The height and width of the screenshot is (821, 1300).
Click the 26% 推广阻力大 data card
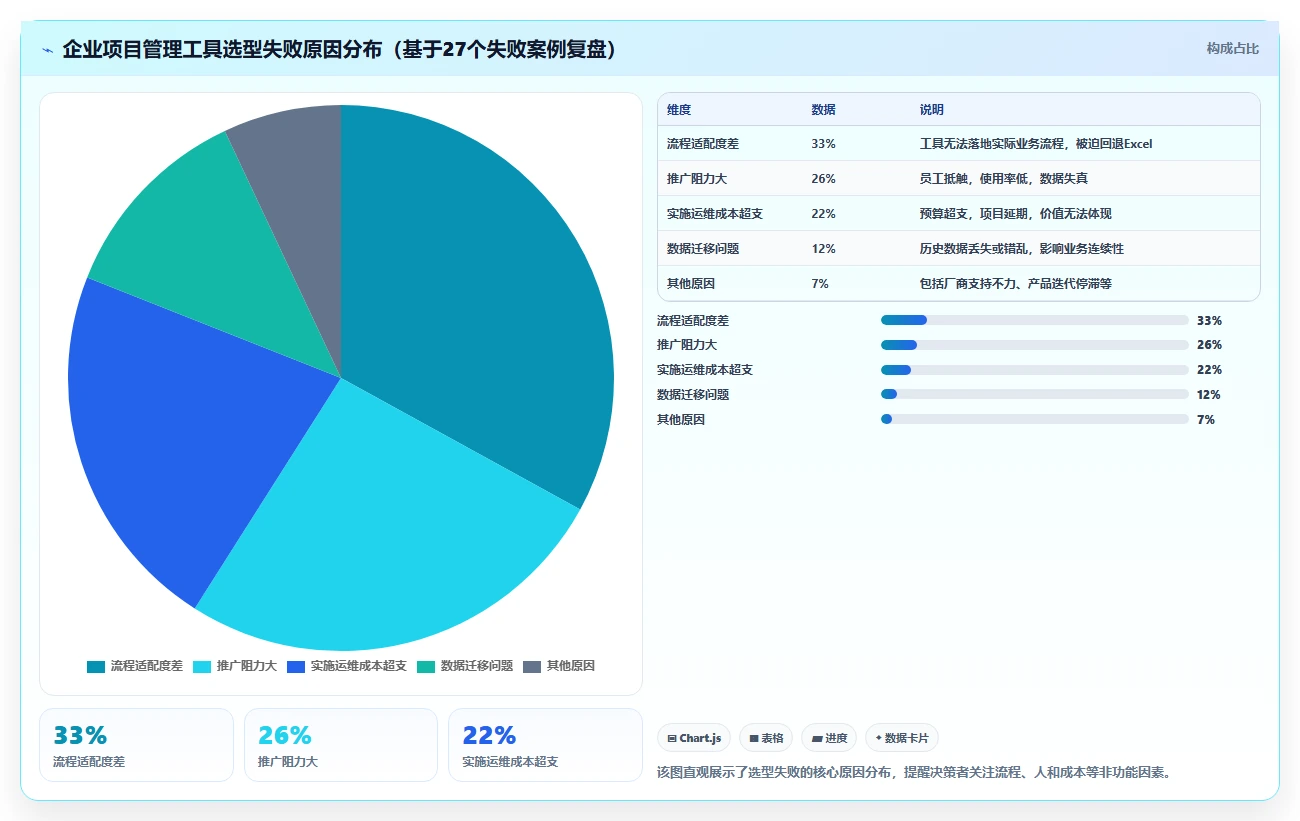pos(341,745)
